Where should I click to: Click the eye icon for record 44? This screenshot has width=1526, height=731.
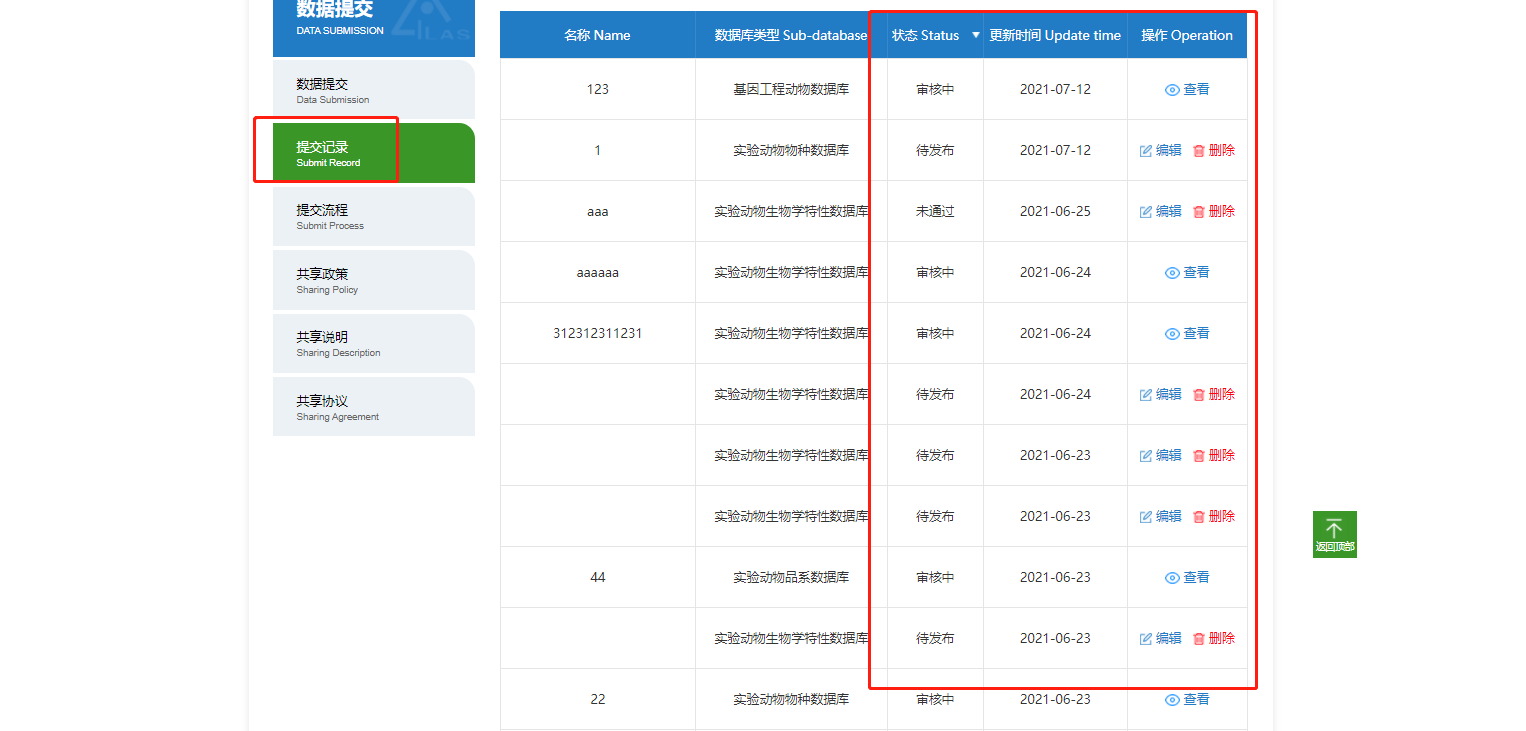click(1172, 578)
